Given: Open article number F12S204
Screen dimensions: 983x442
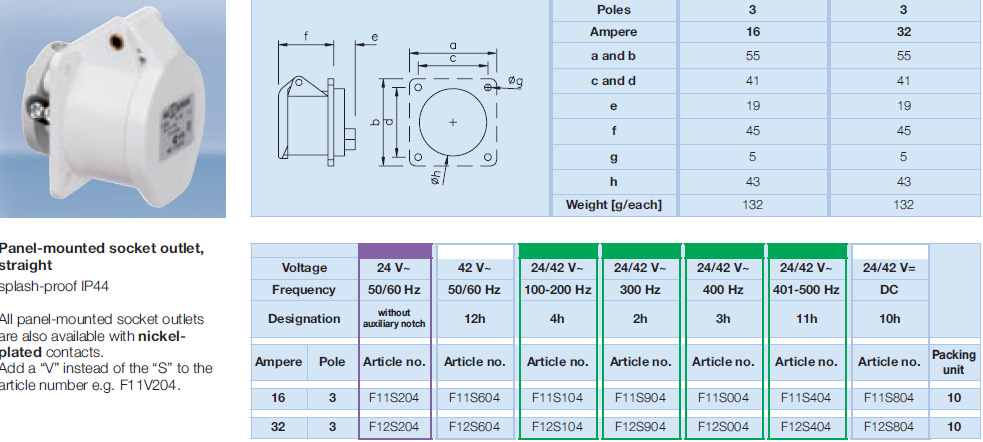Looking at the screenshot, I should coord(395,426).
